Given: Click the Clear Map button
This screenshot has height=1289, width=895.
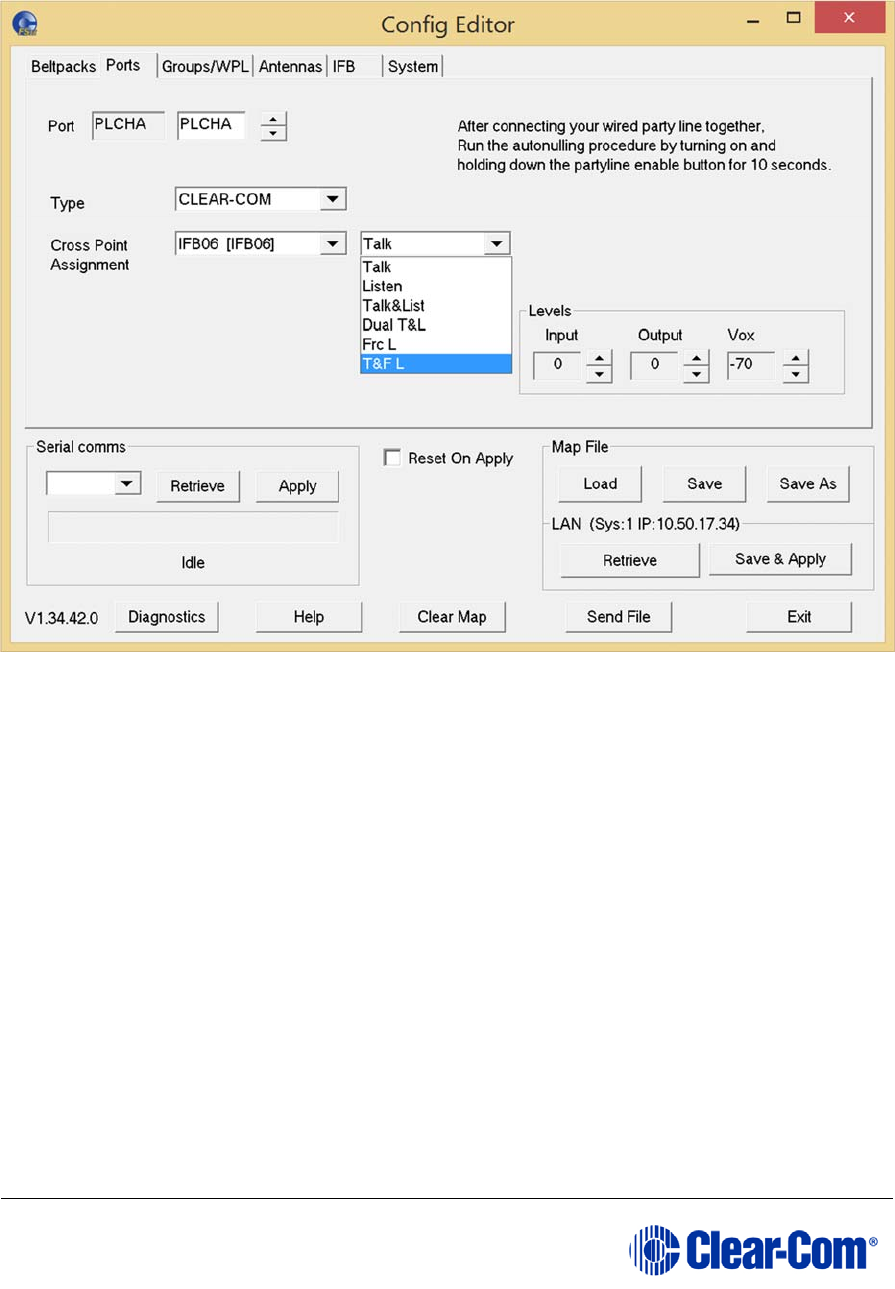Looking at the screenshot, I should (452, 617).
